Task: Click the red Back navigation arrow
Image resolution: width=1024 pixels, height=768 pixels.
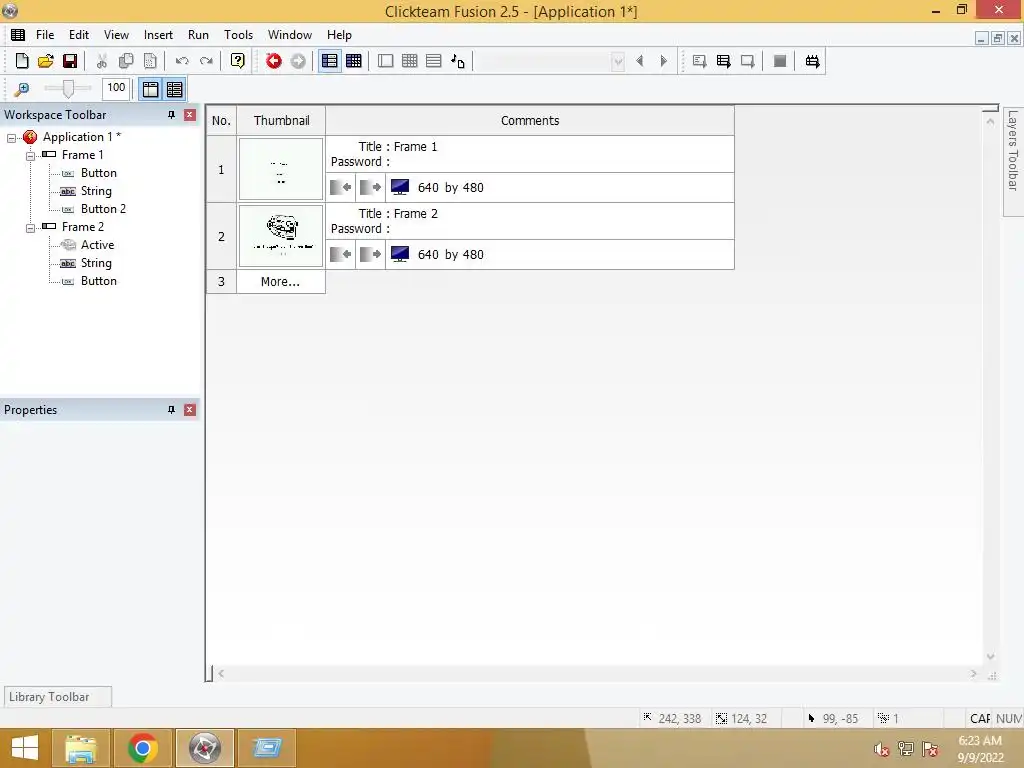Action: click(274, 61)
